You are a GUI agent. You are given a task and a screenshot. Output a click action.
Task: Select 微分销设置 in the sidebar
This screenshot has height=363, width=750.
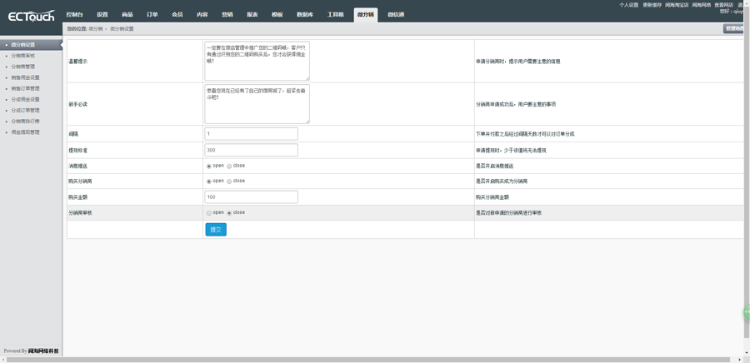pyautogui.click(x=31, y=44)
